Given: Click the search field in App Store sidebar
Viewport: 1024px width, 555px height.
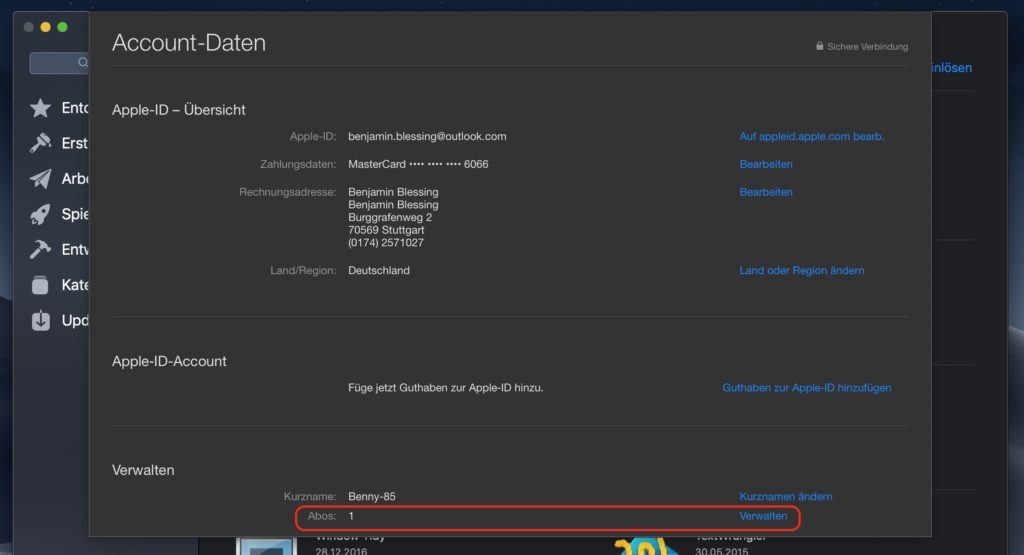Looking at the screenshot, I should pos(59,63).
